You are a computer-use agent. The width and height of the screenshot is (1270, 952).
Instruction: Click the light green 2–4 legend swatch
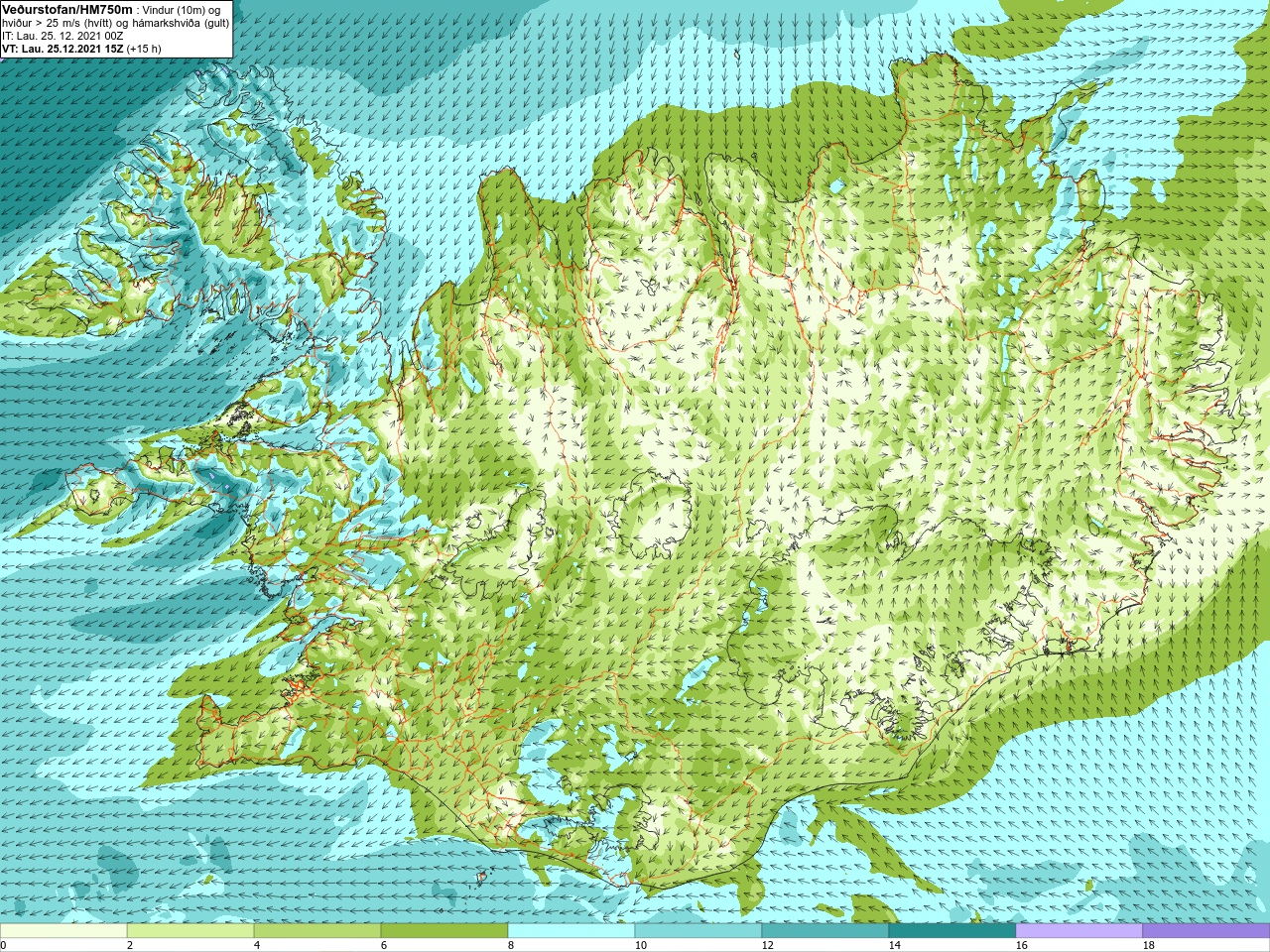(x=190, y=931)
